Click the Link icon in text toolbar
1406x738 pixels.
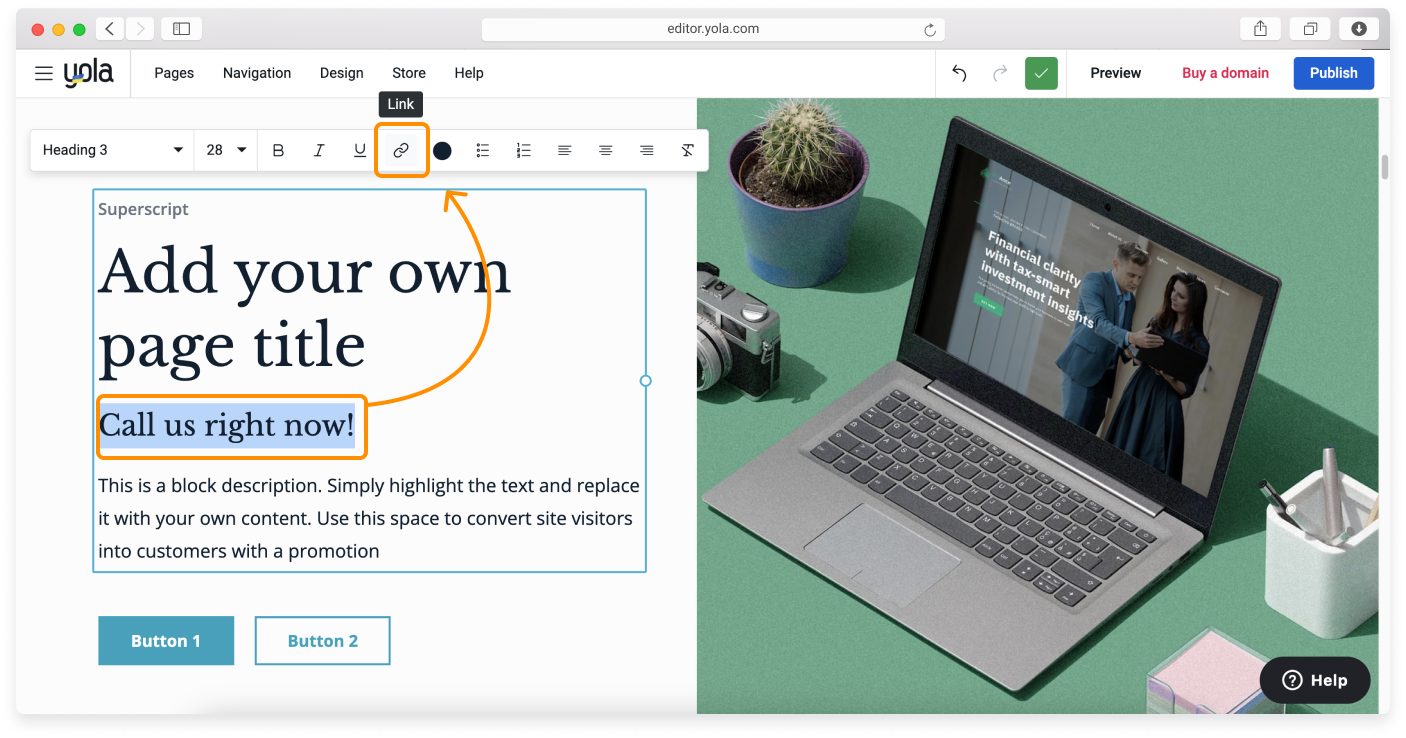401,150
